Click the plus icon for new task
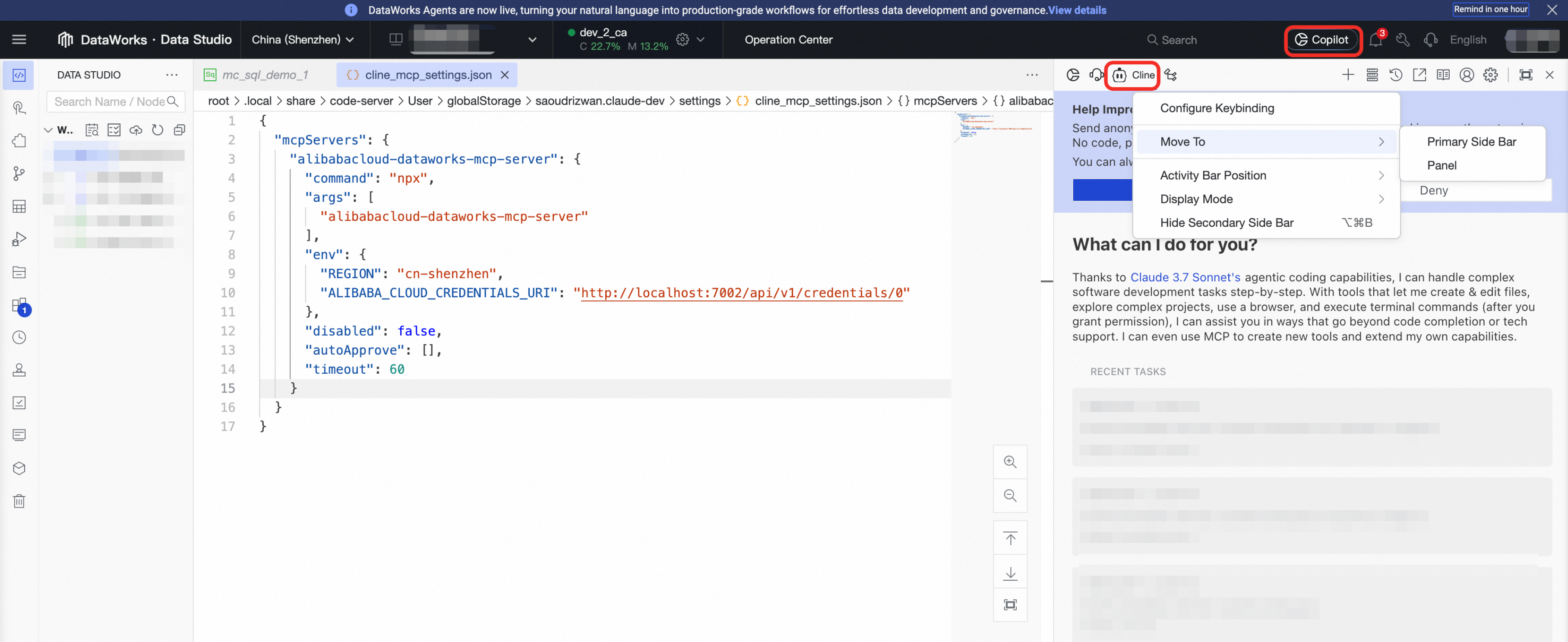Screen dimensions: 1568x642 pyautogui.click(x=1348, y=75)
